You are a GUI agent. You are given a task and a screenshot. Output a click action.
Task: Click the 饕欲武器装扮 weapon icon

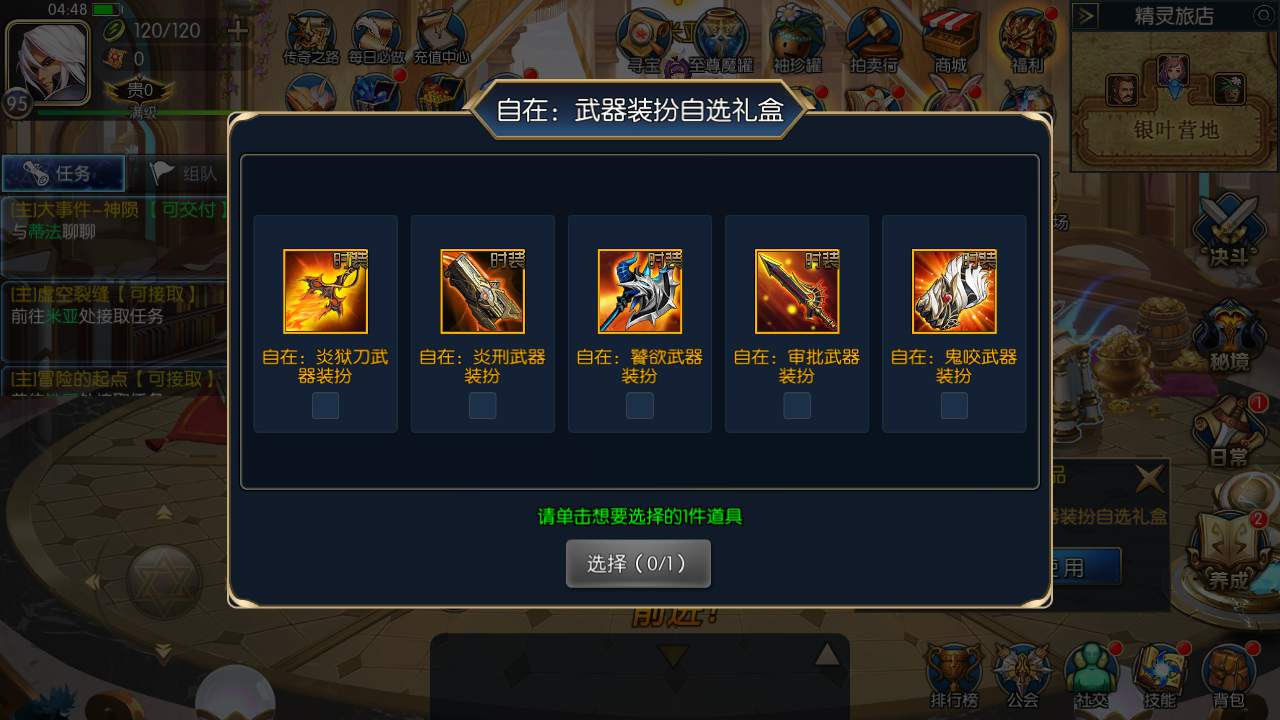tap(640, 291)
